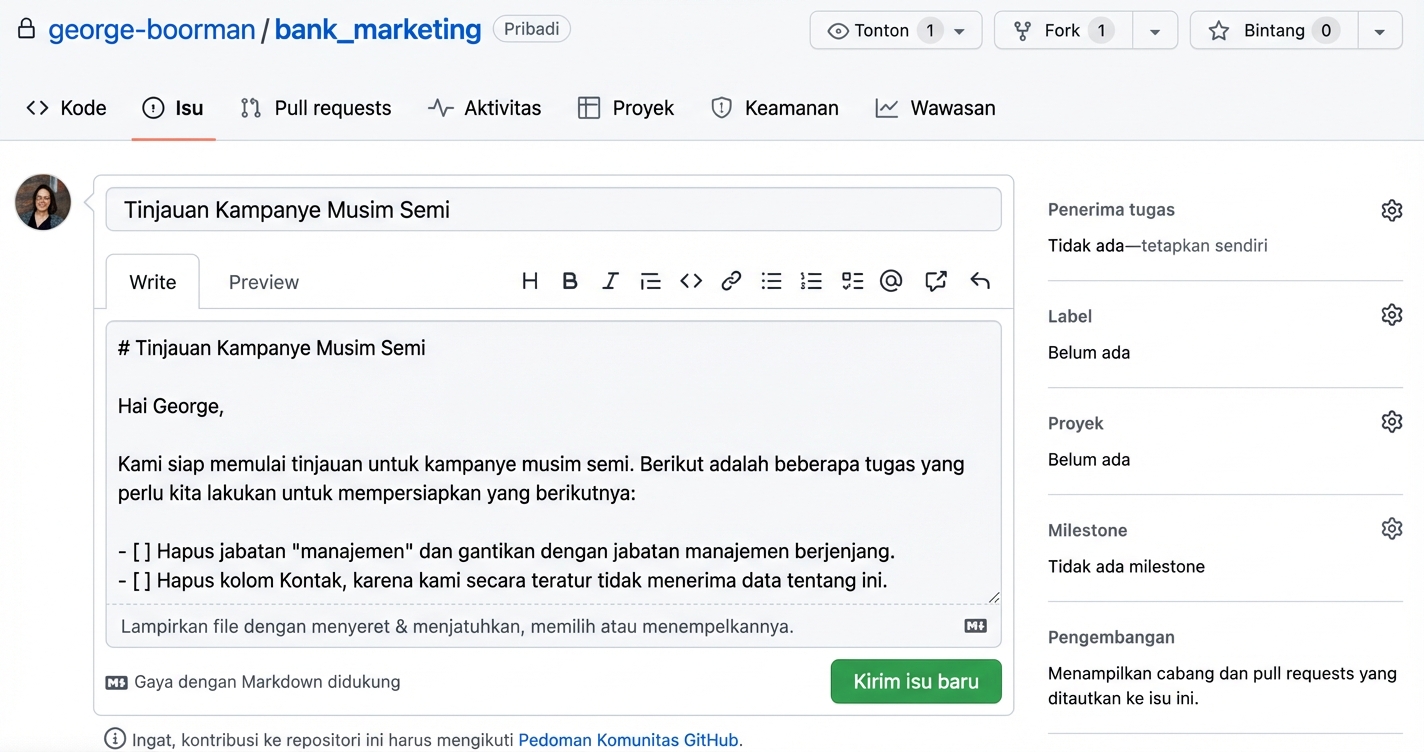
Task: Go to the Pull requests tab
Action: coord(316,108)
